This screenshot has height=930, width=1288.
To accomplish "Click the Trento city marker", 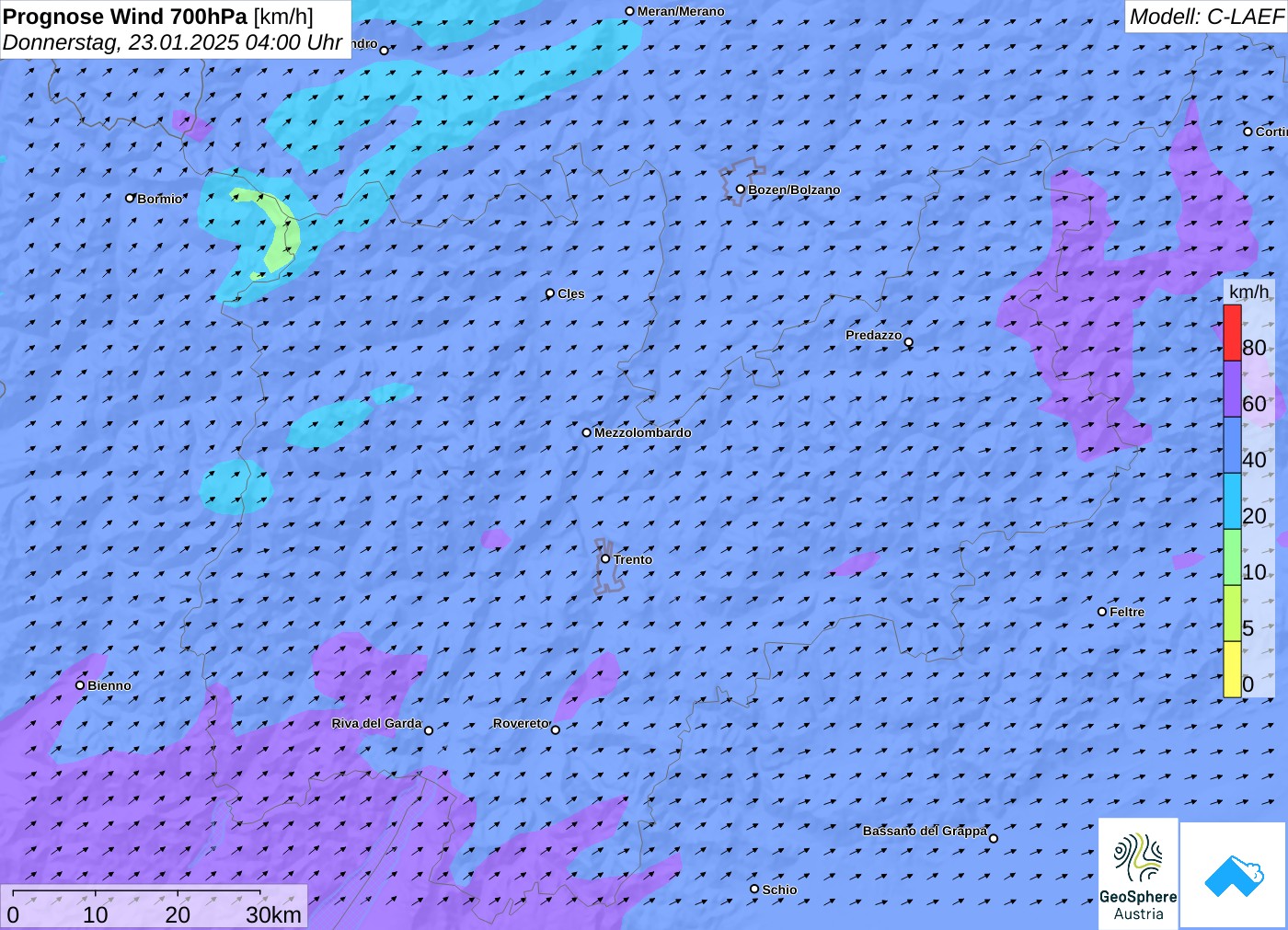I will click(x=605, y=558).
